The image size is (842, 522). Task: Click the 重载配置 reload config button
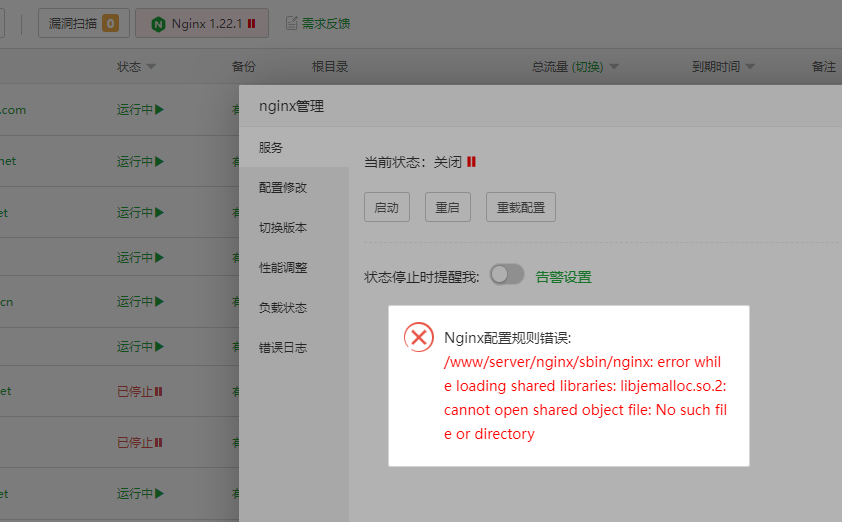tap(521, 207)
